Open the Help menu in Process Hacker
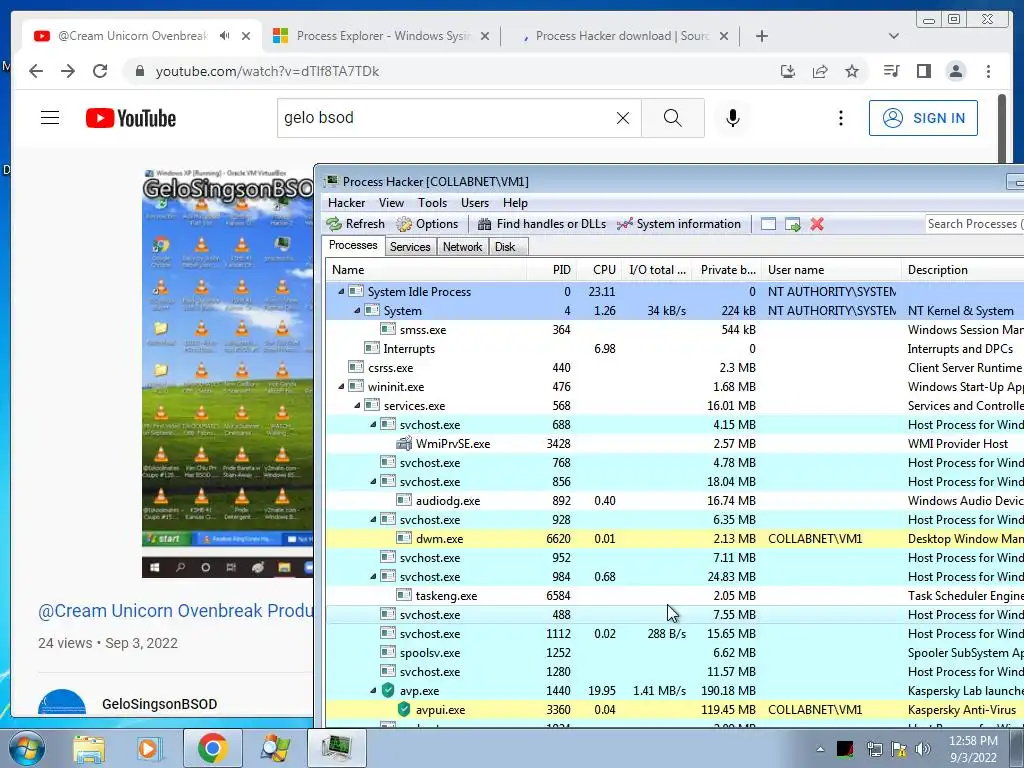Image resolution: width=1024 pixels, height=768 pixels. point(515,202)
